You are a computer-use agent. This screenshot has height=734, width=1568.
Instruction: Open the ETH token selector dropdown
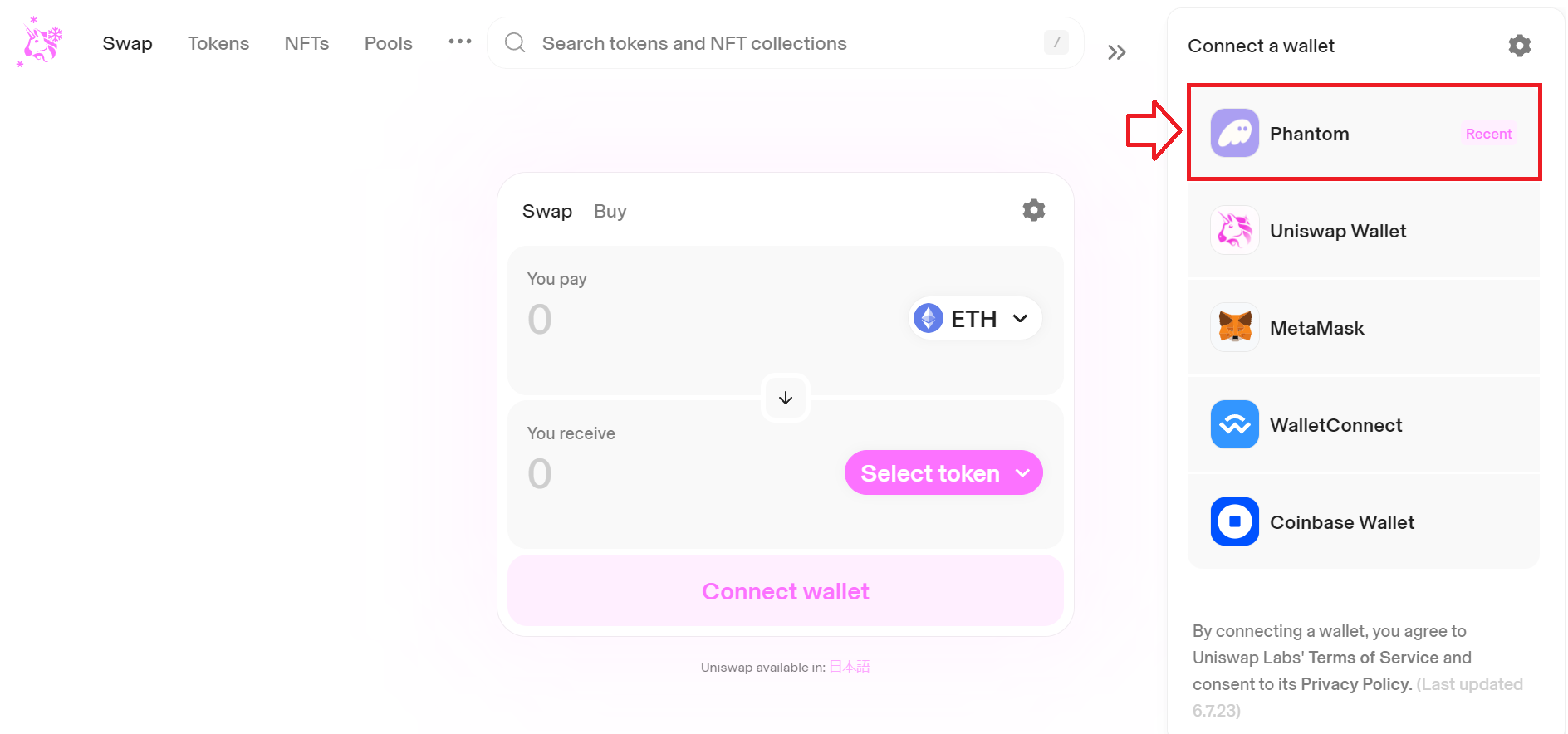tap(973, 318)
